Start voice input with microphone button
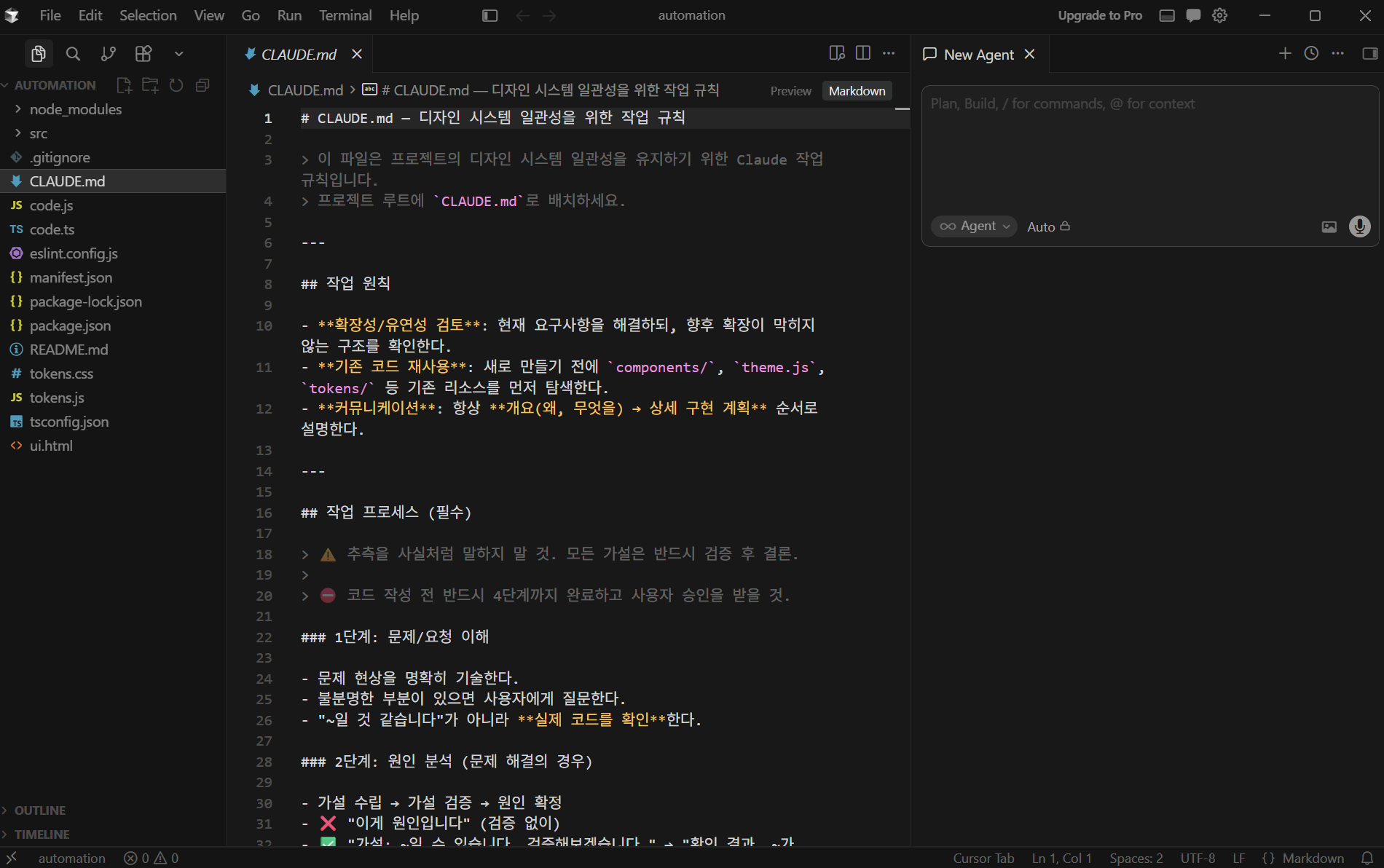The image size is (1384, 868). click(1359, 226)
